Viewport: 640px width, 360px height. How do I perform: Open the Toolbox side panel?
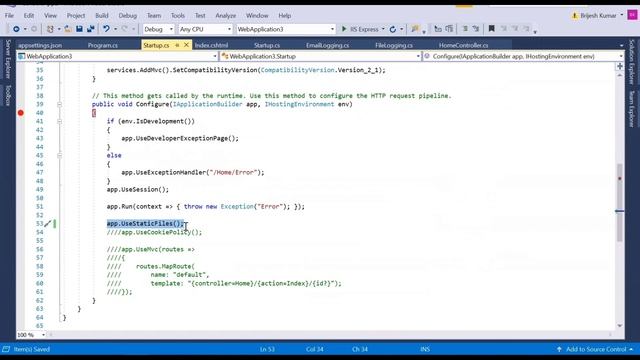[7, 95]
